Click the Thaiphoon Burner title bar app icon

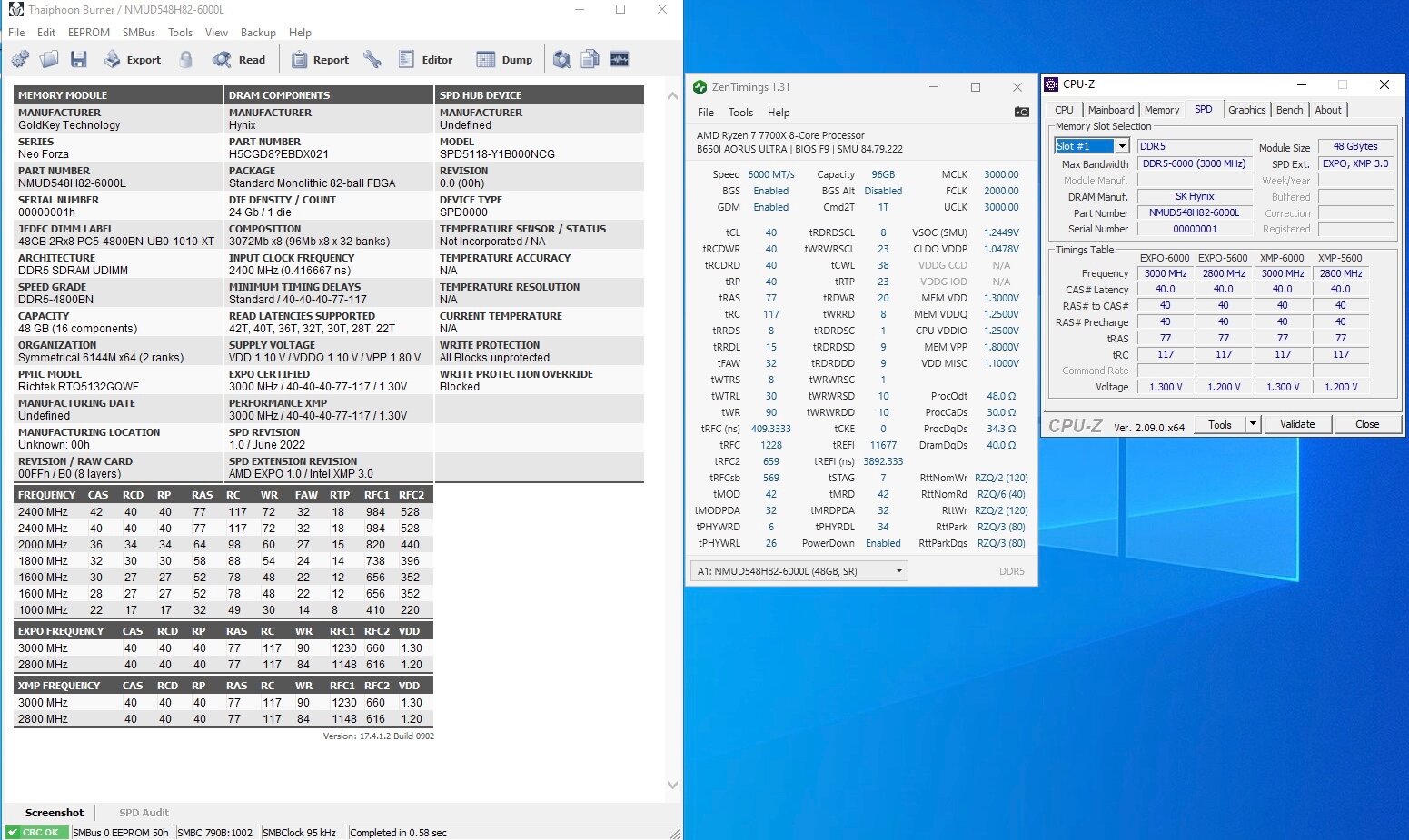coord(15,10)
